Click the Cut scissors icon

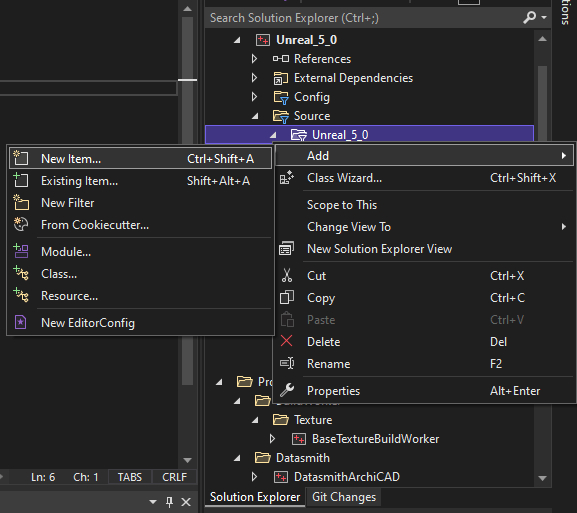287,276
